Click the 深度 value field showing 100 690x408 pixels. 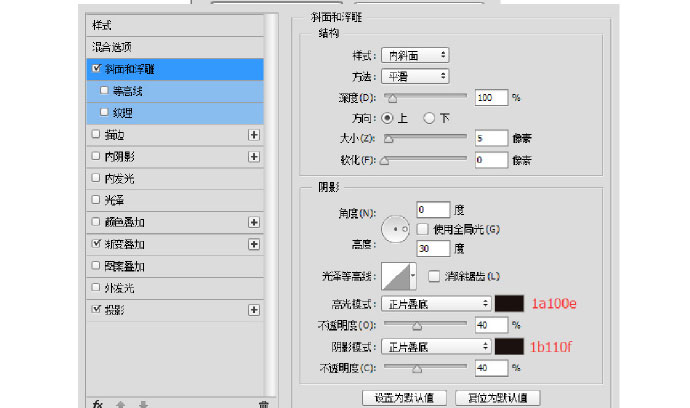click(492, 98)
